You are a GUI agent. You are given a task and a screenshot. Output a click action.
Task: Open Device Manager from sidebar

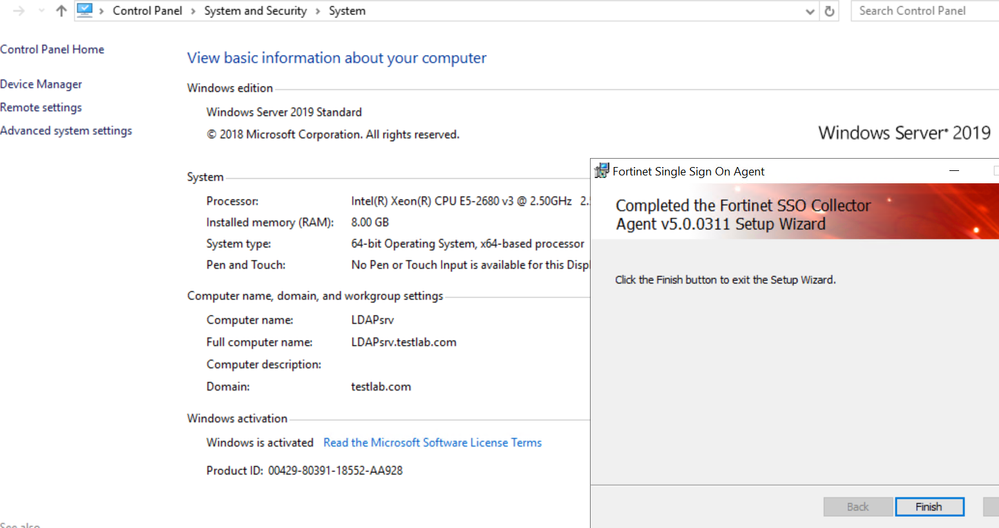(x=41, y=84)
